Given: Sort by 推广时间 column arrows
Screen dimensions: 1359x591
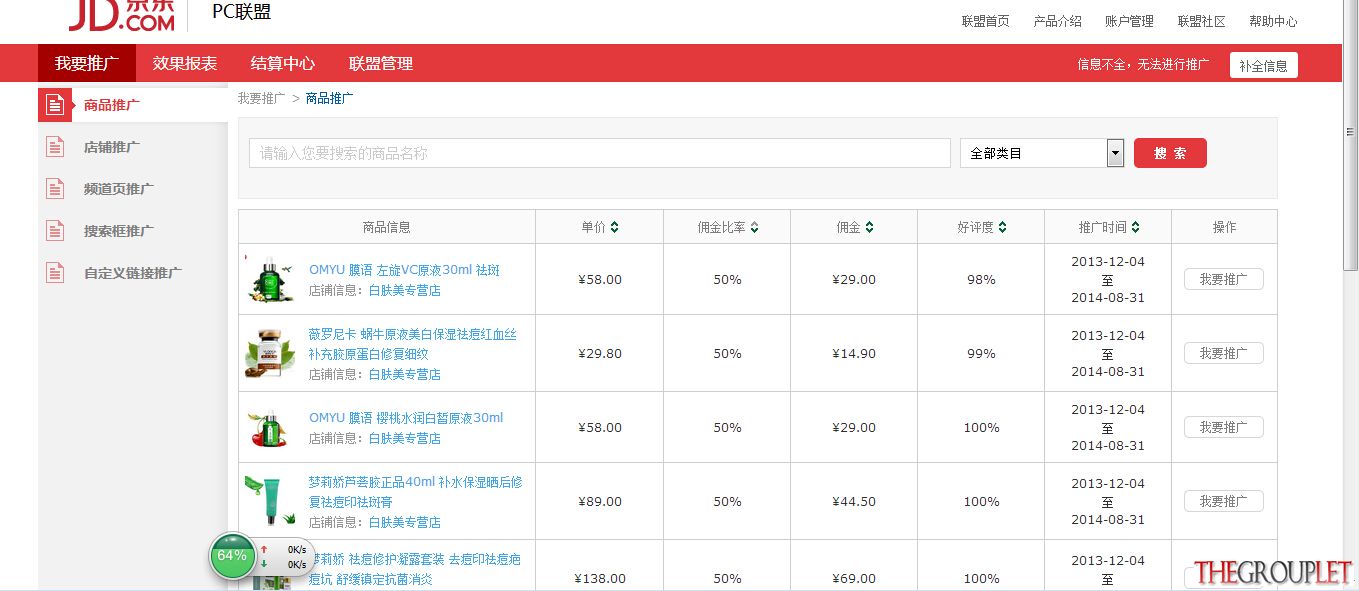Looking at the screenshot, I should (1136, 228).
